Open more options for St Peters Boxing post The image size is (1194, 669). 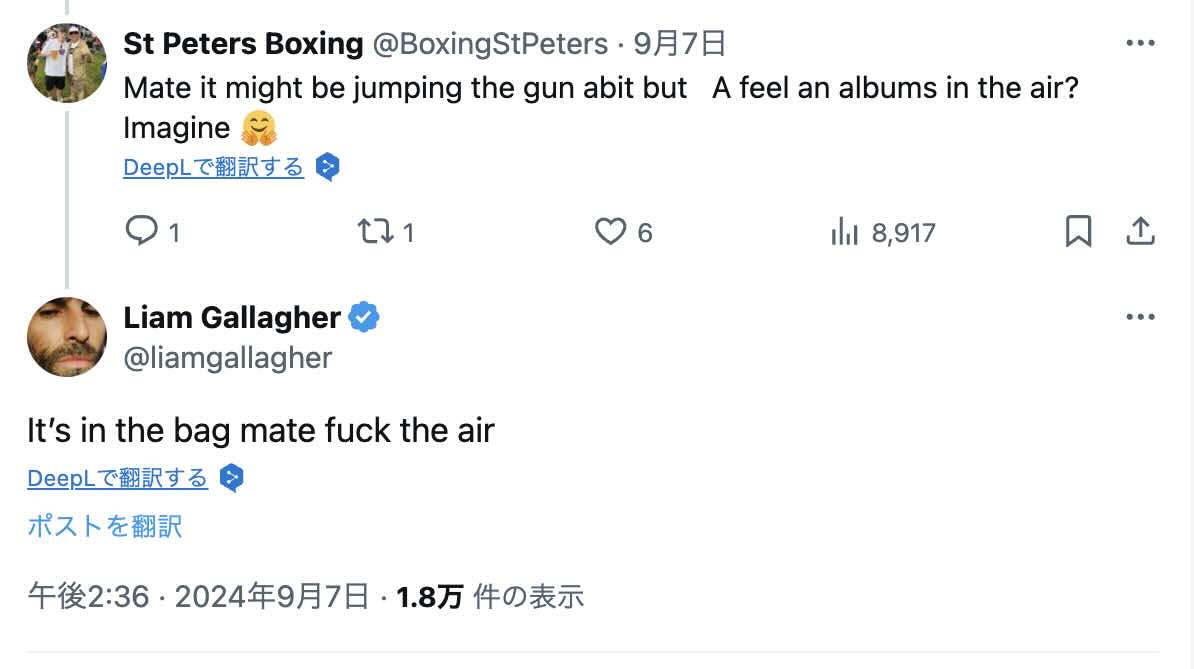click(x=1140, y=43)
